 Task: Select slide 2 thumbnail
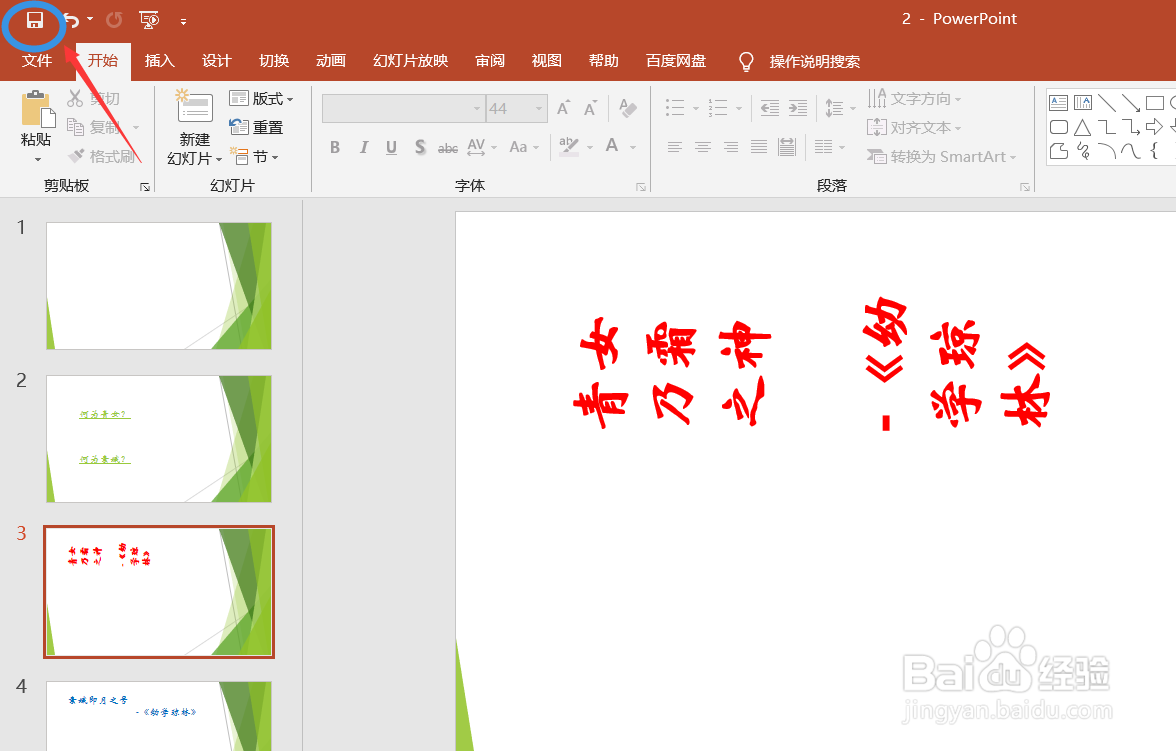pyautogui.click(x=159, y=439)
